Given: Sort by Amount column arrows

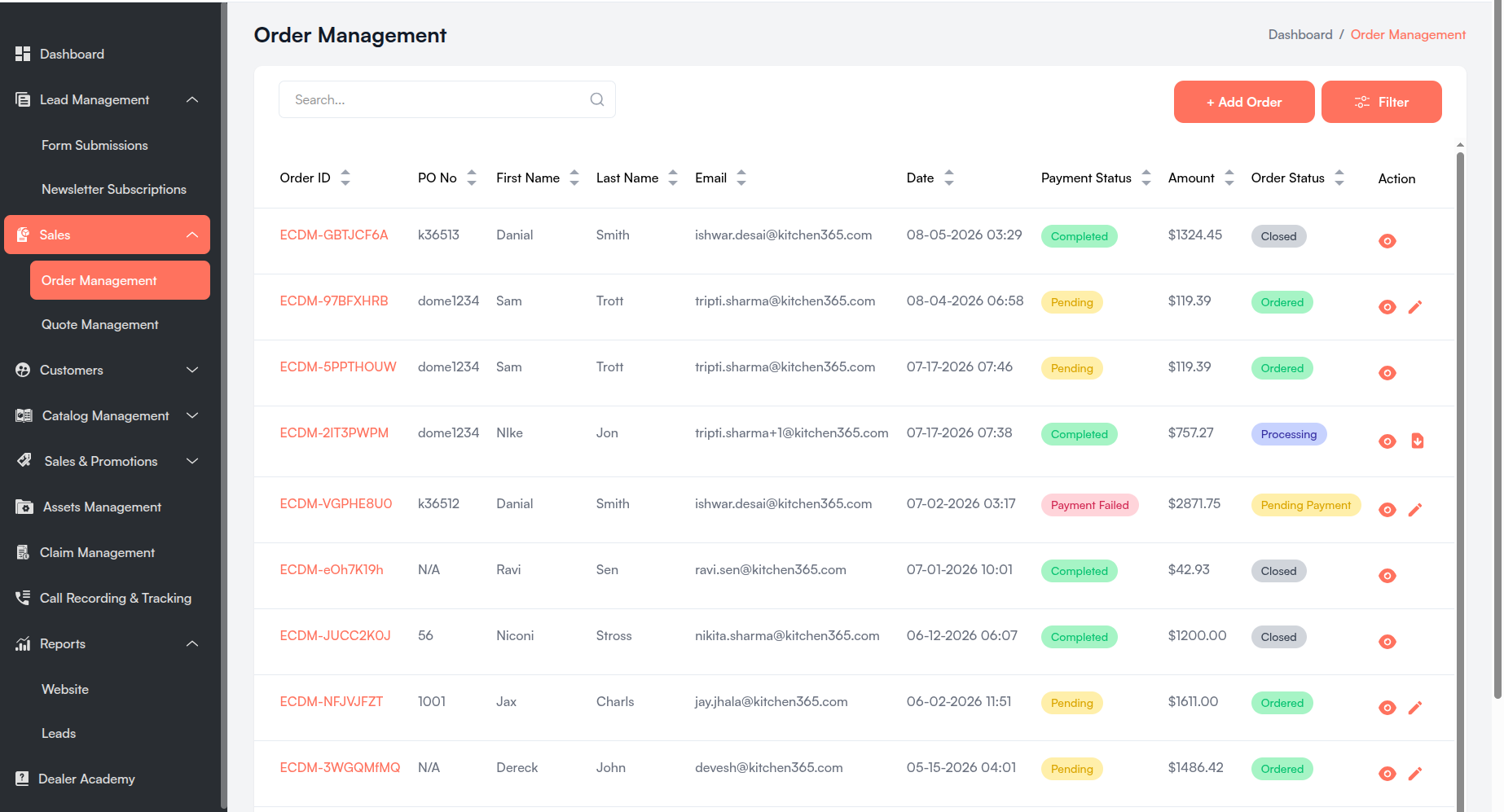Looking at the screenshot, I should point(1229,178).
